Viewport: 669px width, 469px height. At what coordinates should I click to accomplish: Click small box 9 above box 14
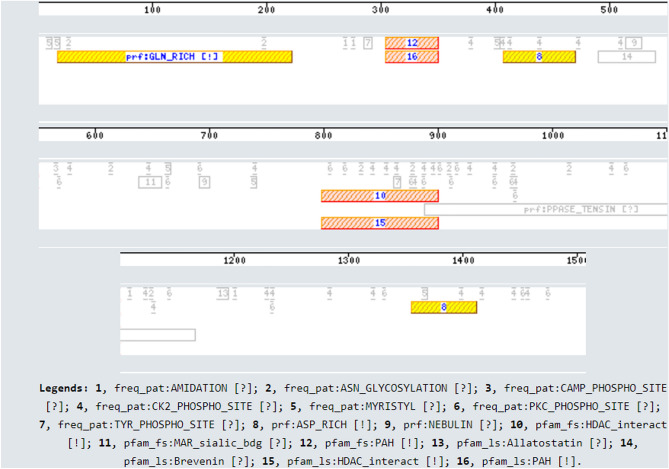634,43
